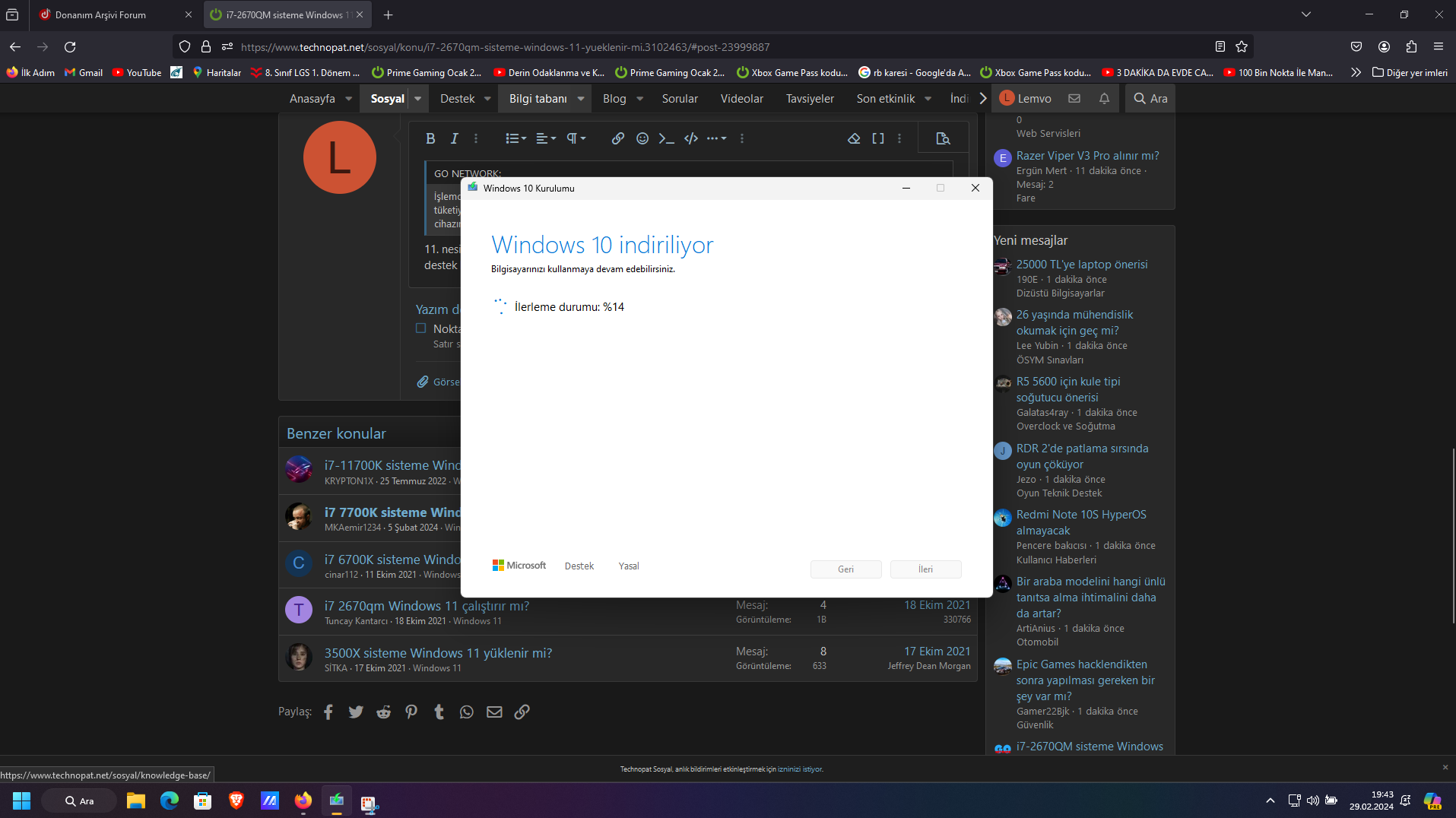Screen dimensions: 1456x818
Task: Expand the Sosyal menu arrow
Action: pos(417,98)
